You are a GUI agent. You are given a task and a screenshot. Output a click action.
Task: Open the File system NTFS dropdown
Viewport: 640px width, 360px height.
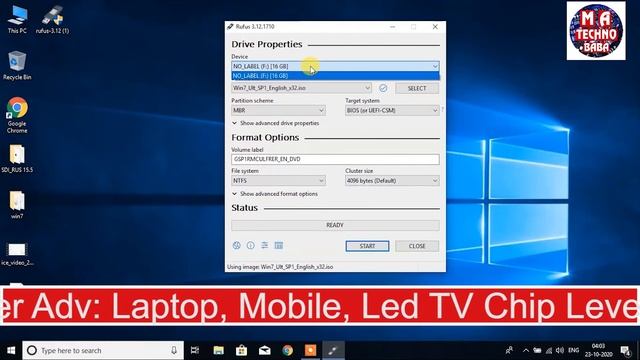tap(278, 180)
